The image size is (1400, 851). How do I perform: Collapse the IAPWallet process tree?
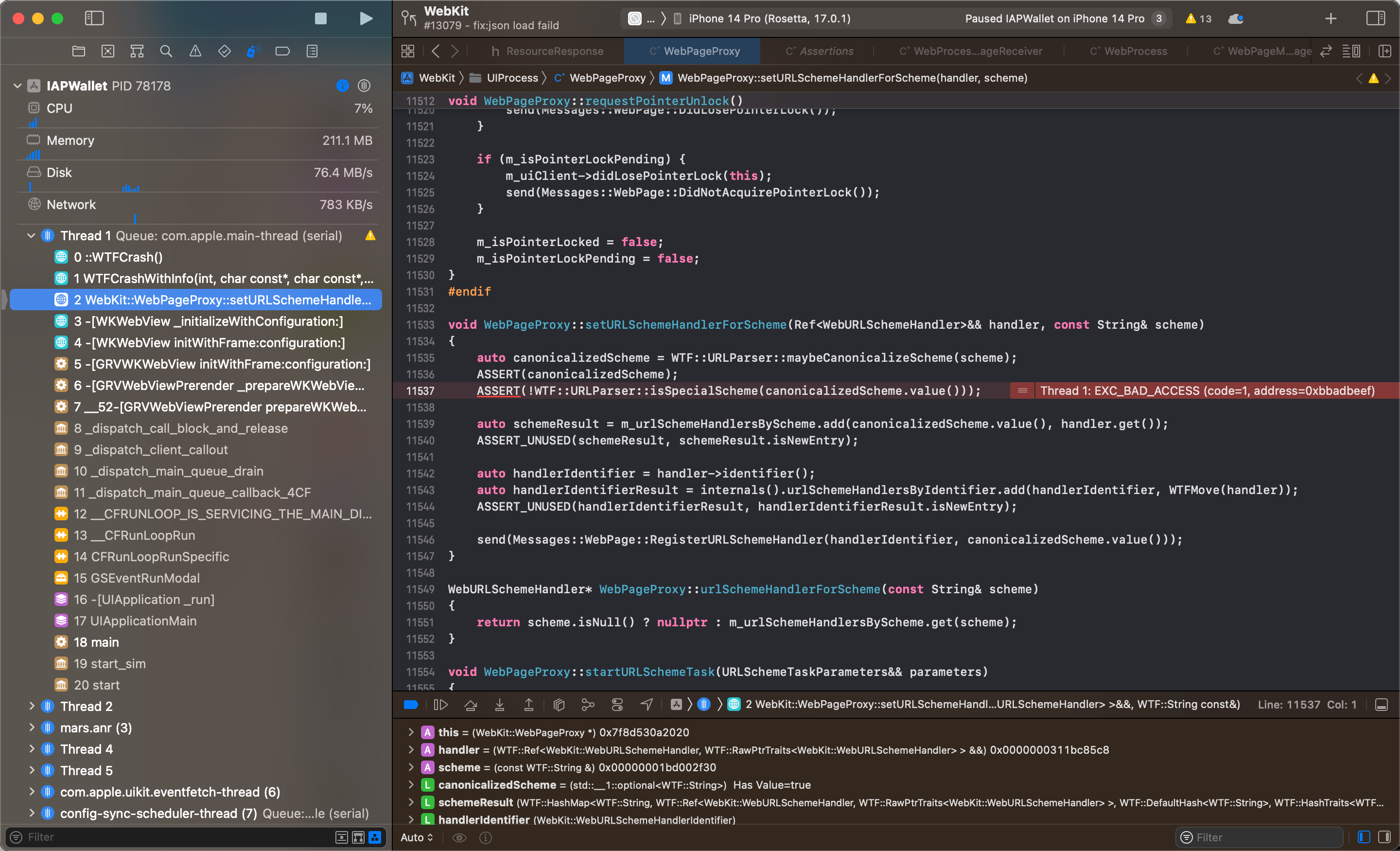click(17, 86)
